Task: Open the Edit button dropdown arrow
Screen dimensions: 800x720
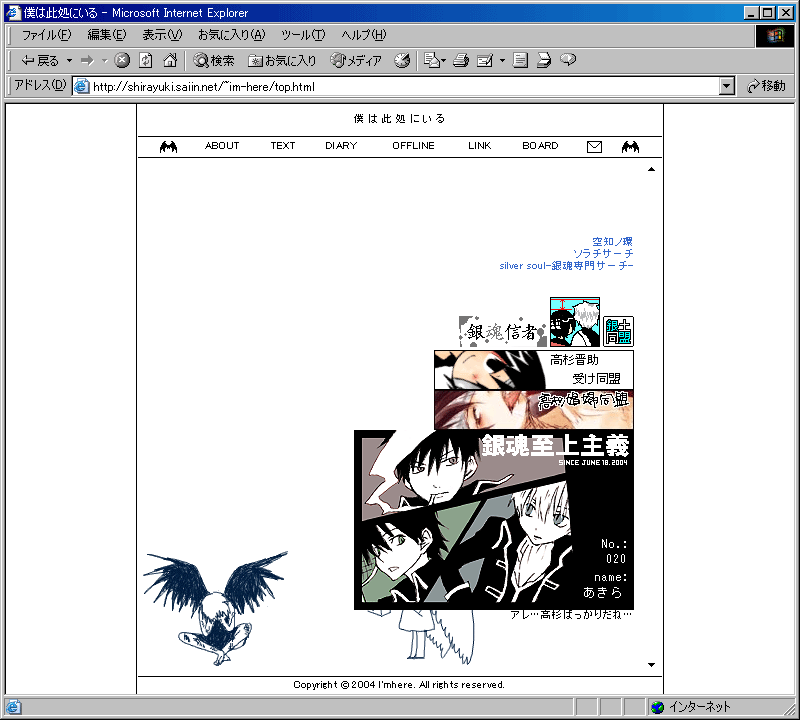Action: pyautogui.click(x=502, y=61)
